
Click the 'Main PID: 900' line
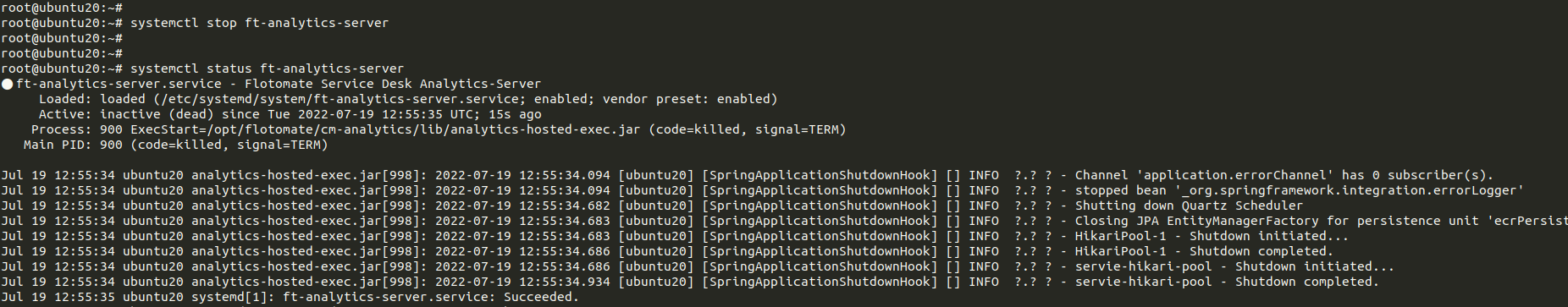coord(176,145)
